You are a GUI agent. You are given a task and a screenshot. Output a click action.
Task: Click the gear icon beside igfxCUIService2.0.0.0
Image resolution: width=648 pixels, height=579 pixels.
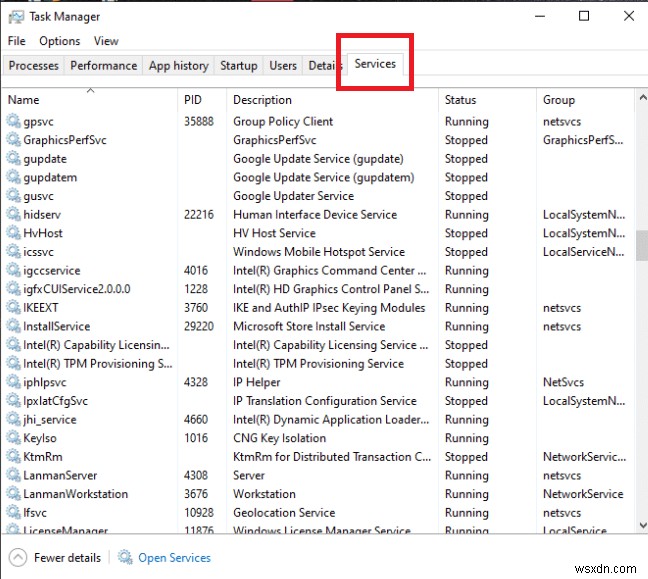[x=13, y=289]
